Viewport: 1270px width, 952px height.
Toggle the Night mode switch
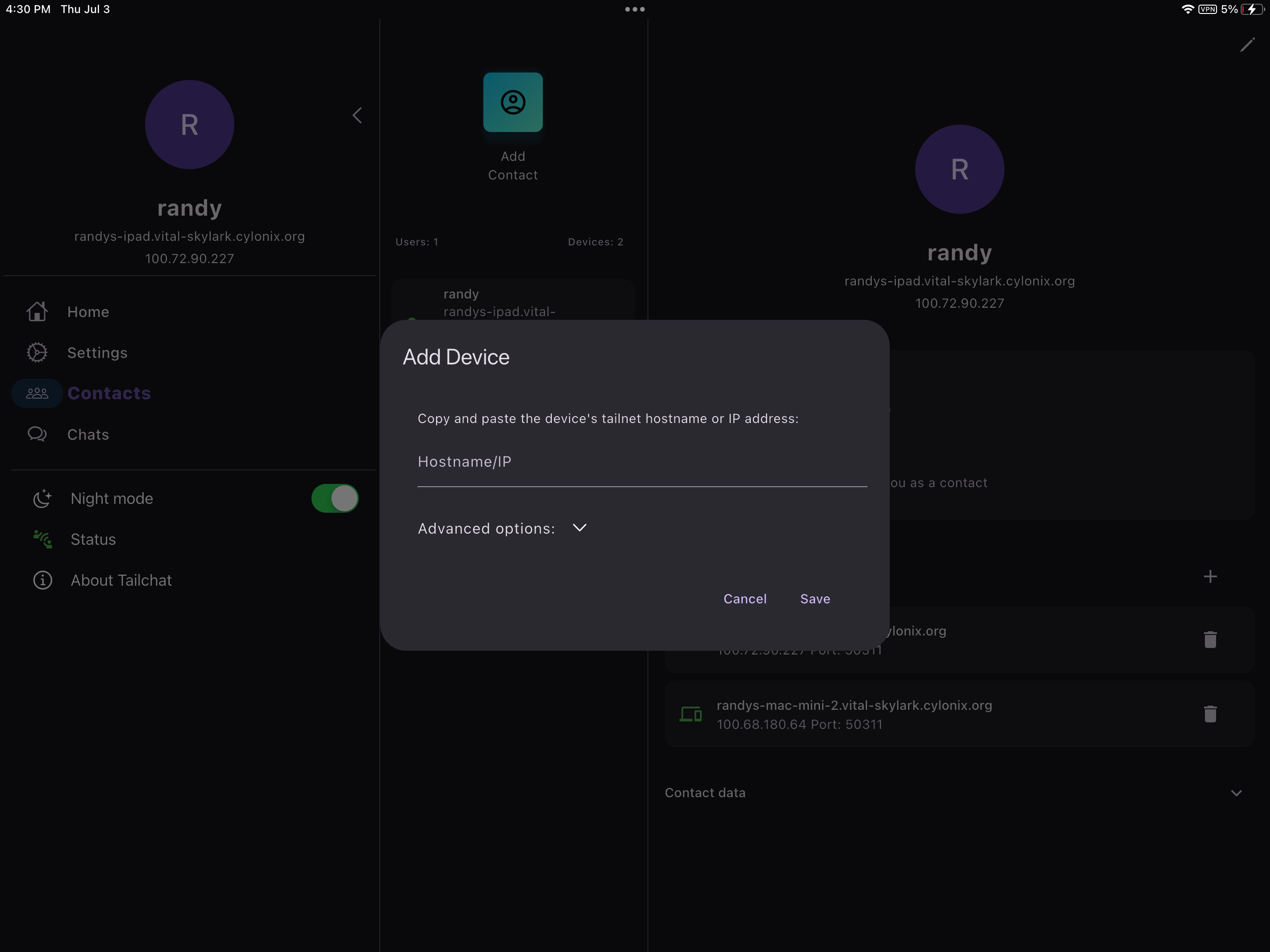335,498
